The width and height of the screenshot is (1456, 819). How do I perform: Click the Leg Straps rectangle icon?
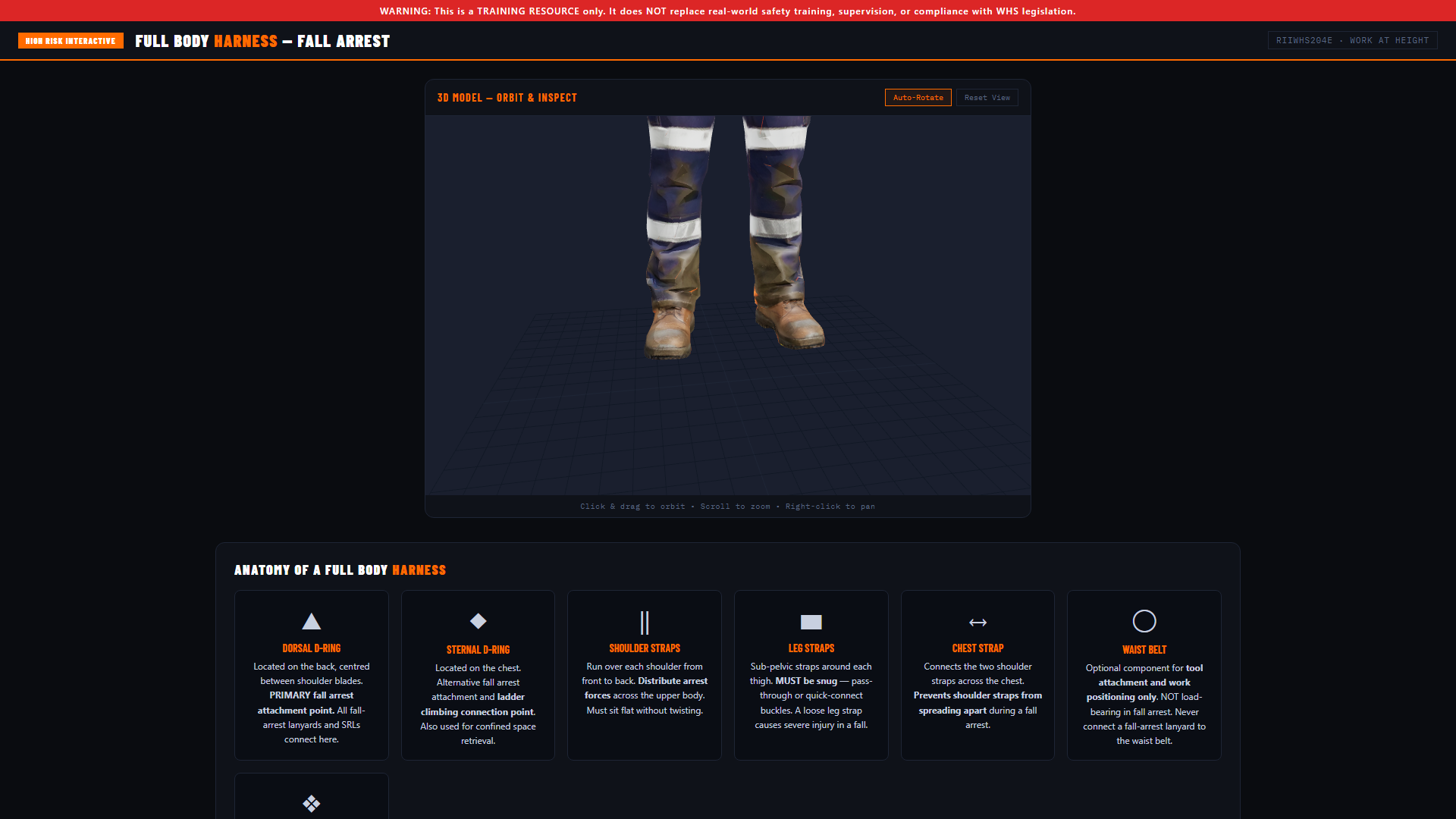[811, 622]
